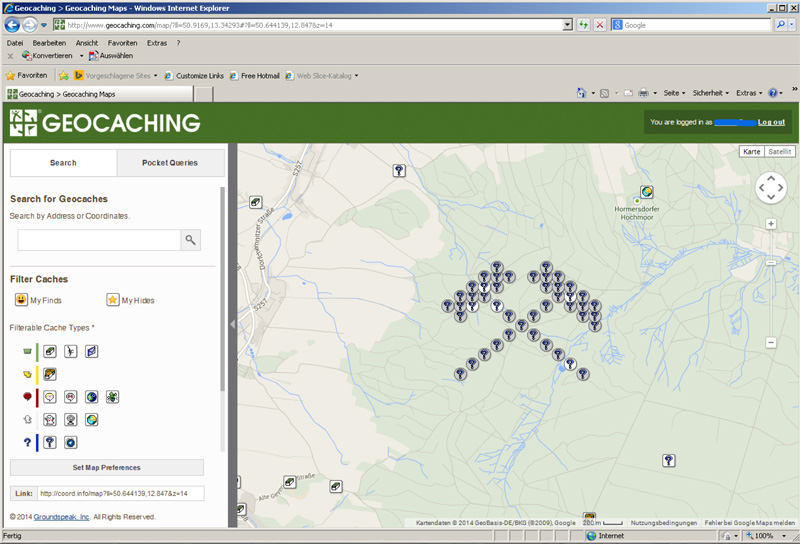
Task: Open the Bearbeiten menu
Action: [49, 43]
